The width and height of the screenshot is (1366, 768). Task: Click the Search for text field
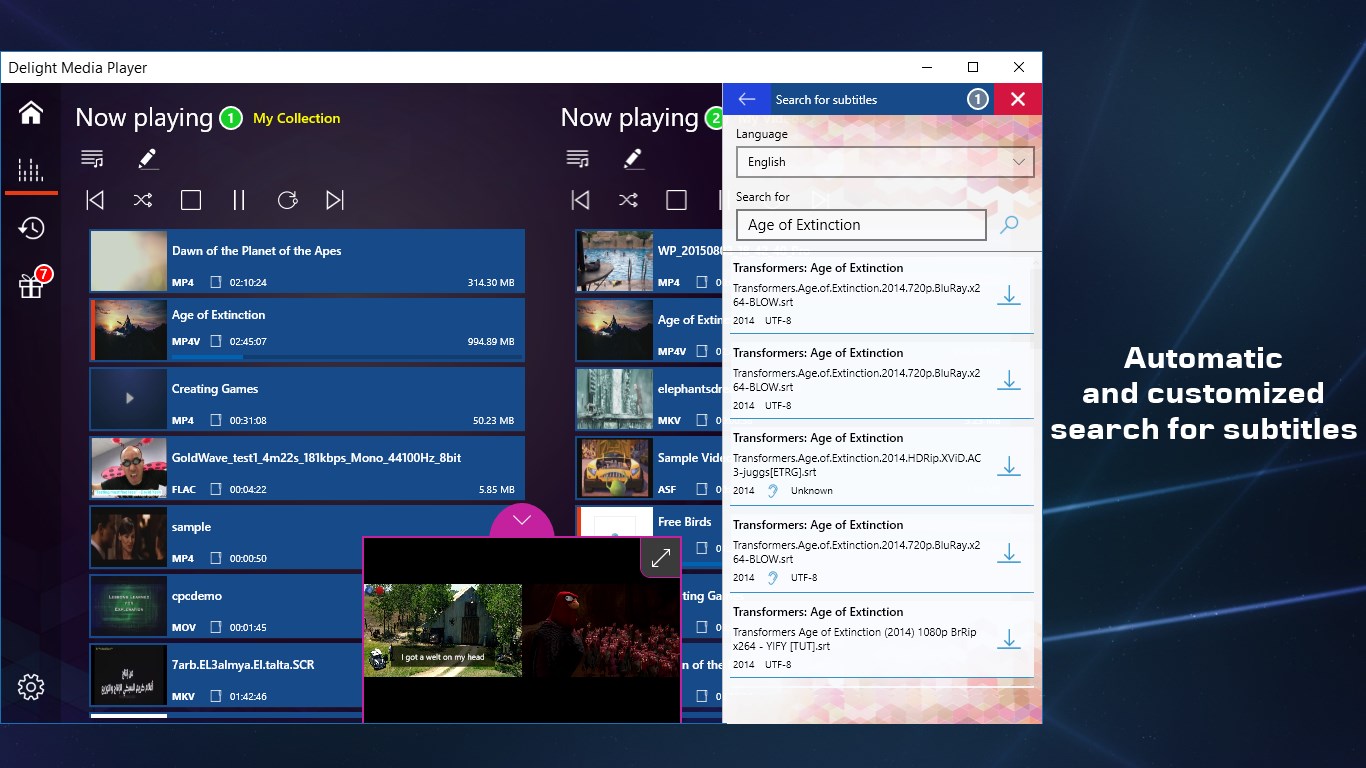(x=860, y=225)
